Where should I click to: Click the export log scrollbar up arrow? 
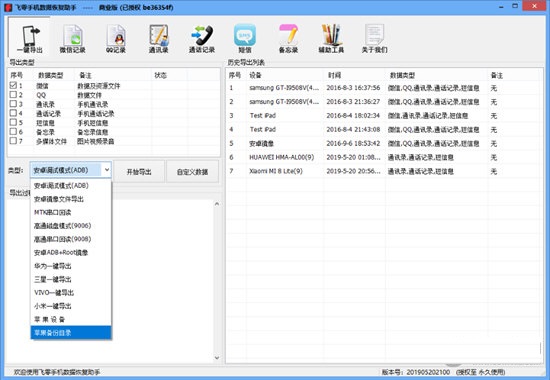[x=217, y=204]
